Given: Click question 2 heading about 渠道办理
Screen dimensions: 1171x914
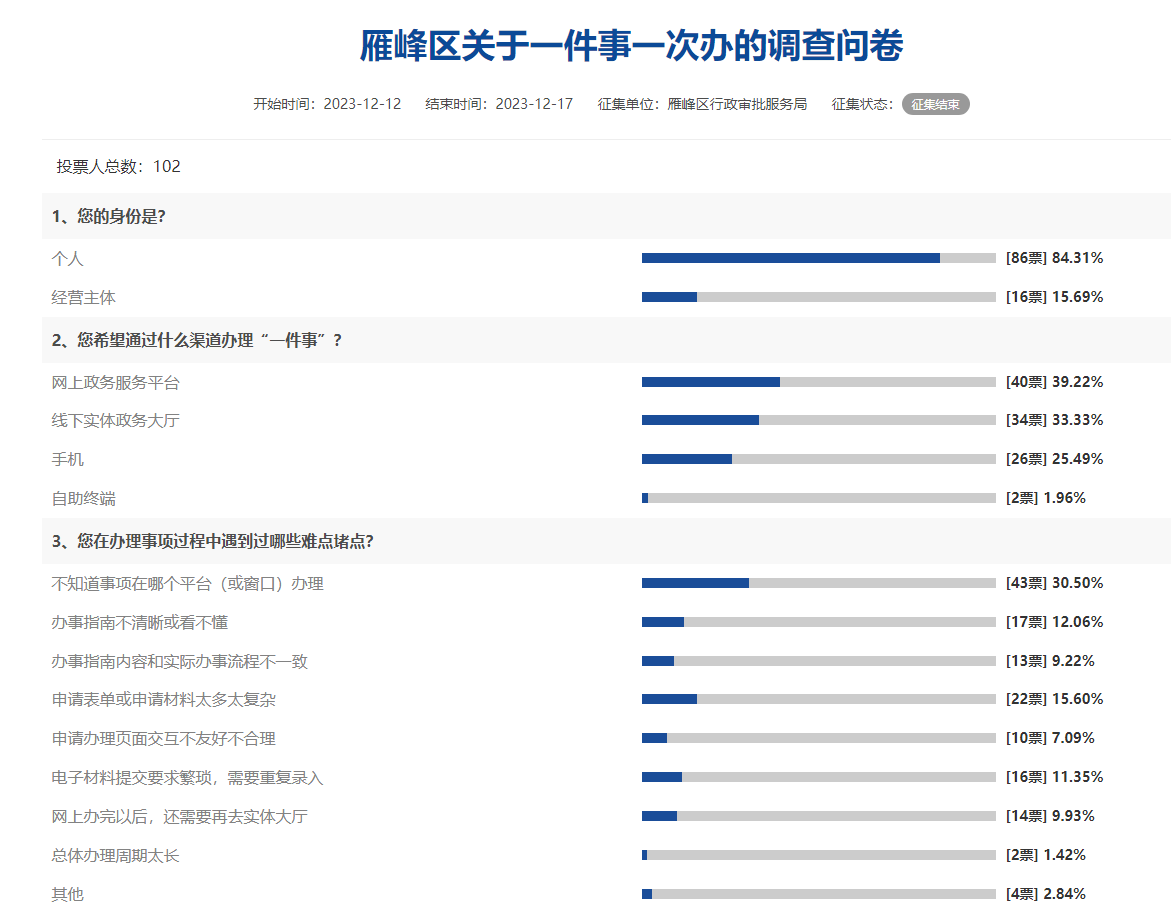Looking at the screenshot, I should pyautogui.click(x=196, y=341).
